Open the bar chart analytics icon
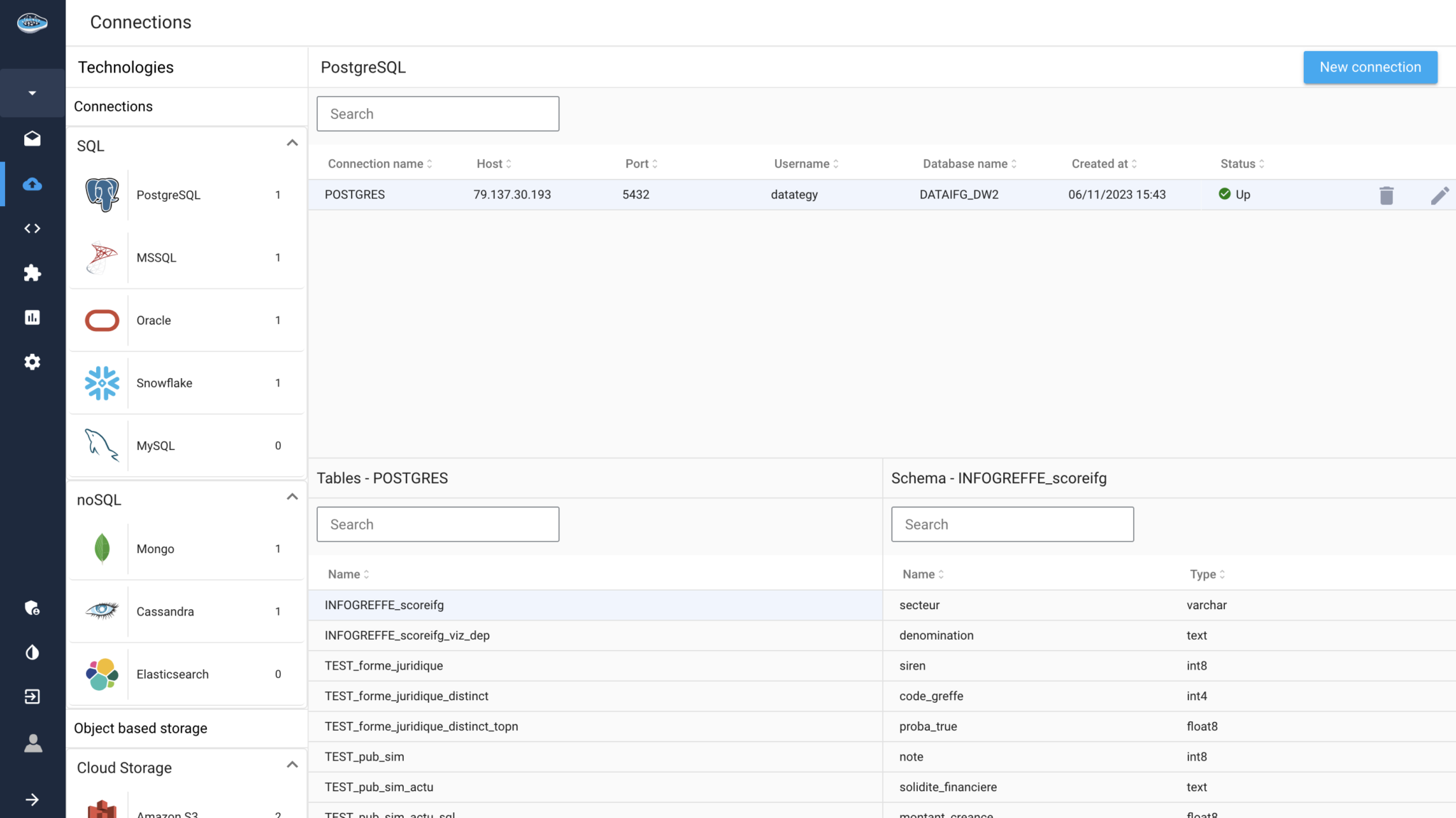This screenshot has width=1456, height=818. coord(32,317)
